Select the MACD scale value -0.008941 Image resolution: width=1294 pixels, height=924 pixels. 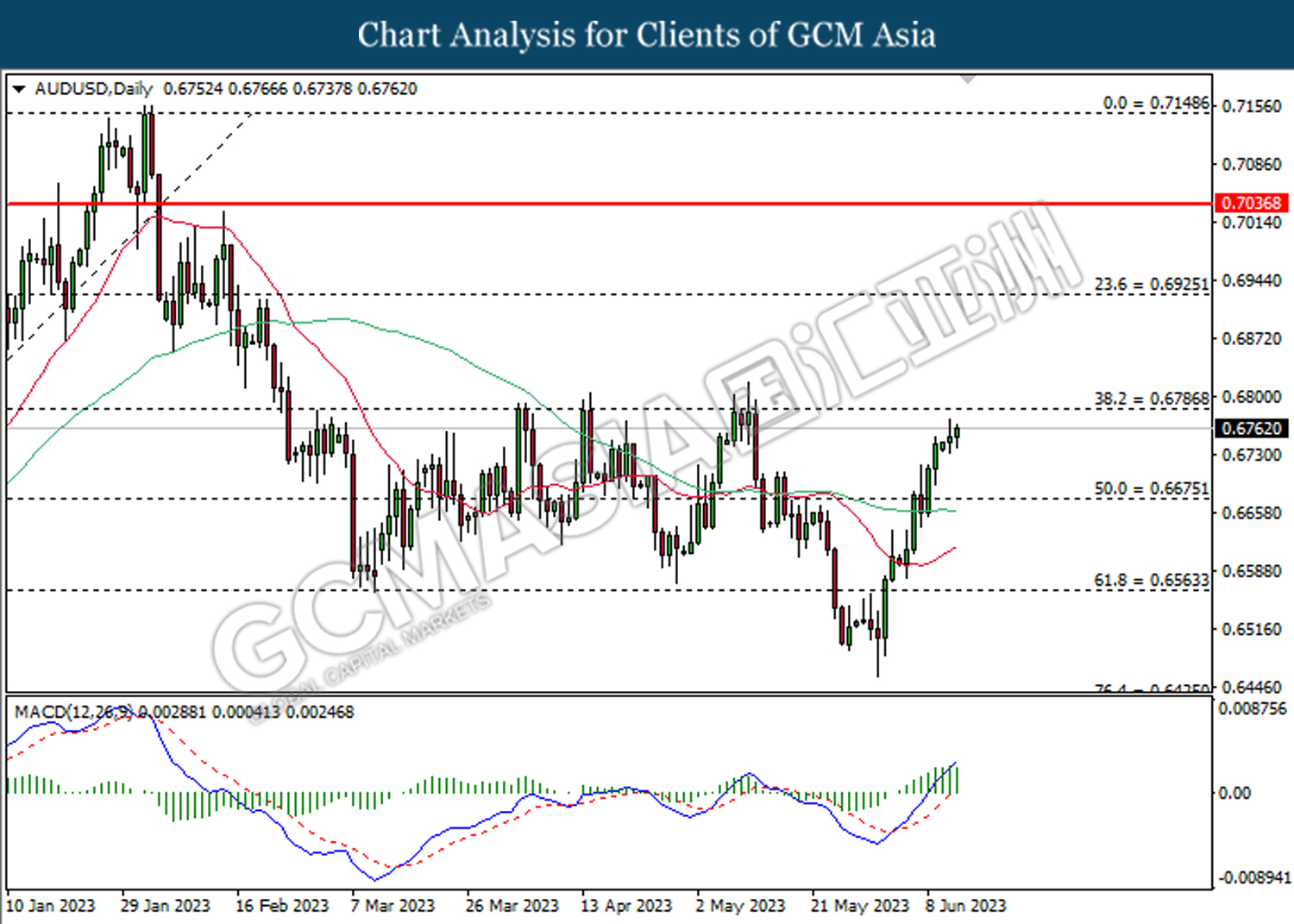point(1253,877)
